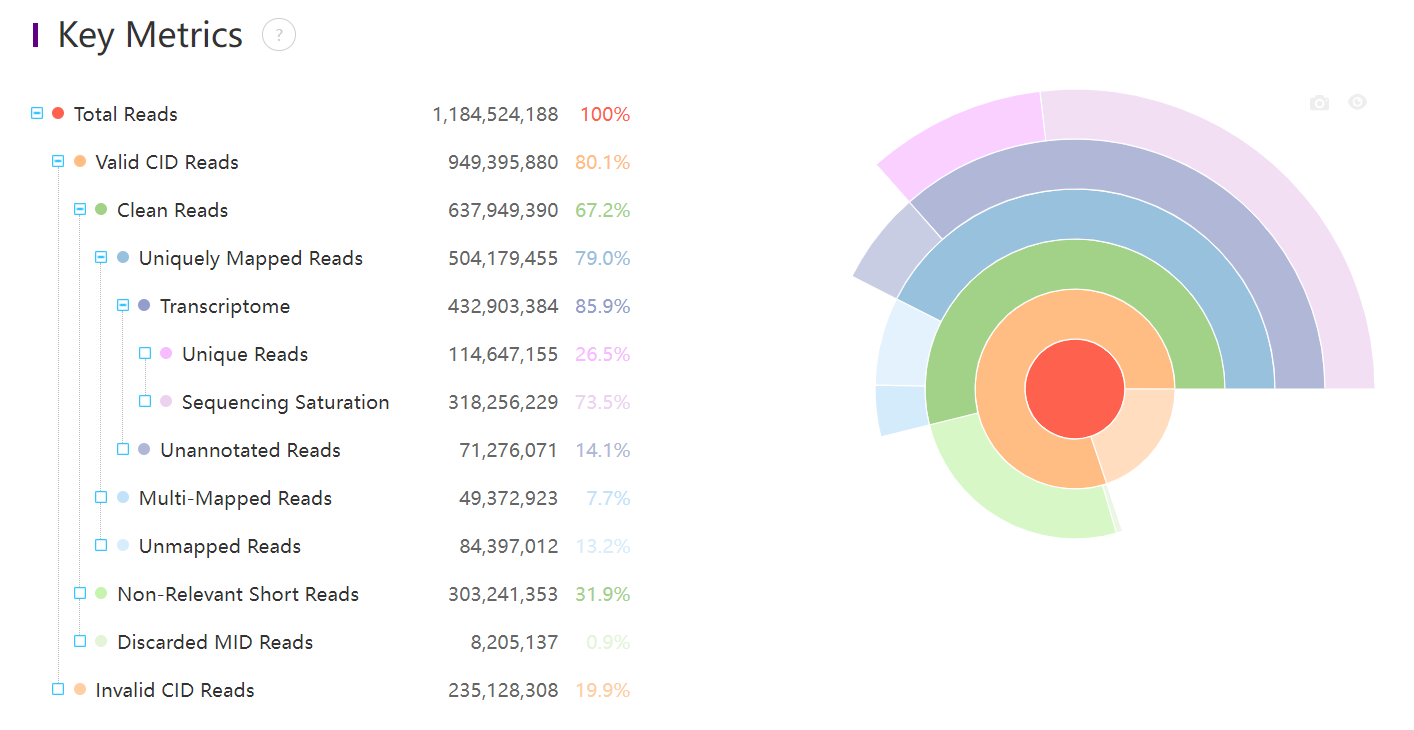1414x730 pixels.
Task: Collapse the Transcriptome node
Action: click(x=123, y=305)
